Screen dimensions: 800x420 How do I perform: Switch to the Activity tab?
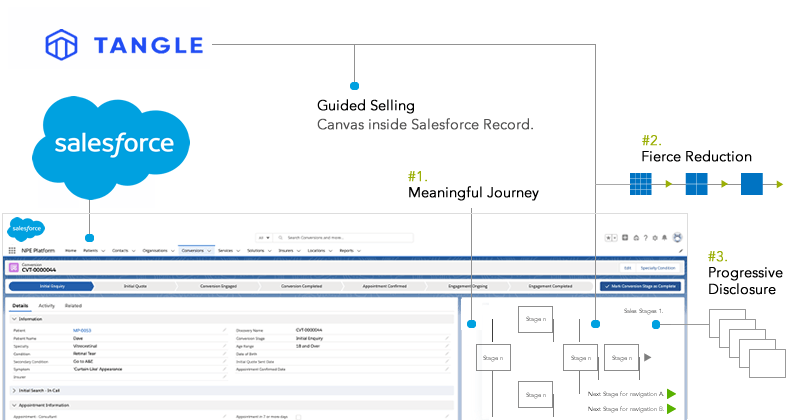click(46, 306)
